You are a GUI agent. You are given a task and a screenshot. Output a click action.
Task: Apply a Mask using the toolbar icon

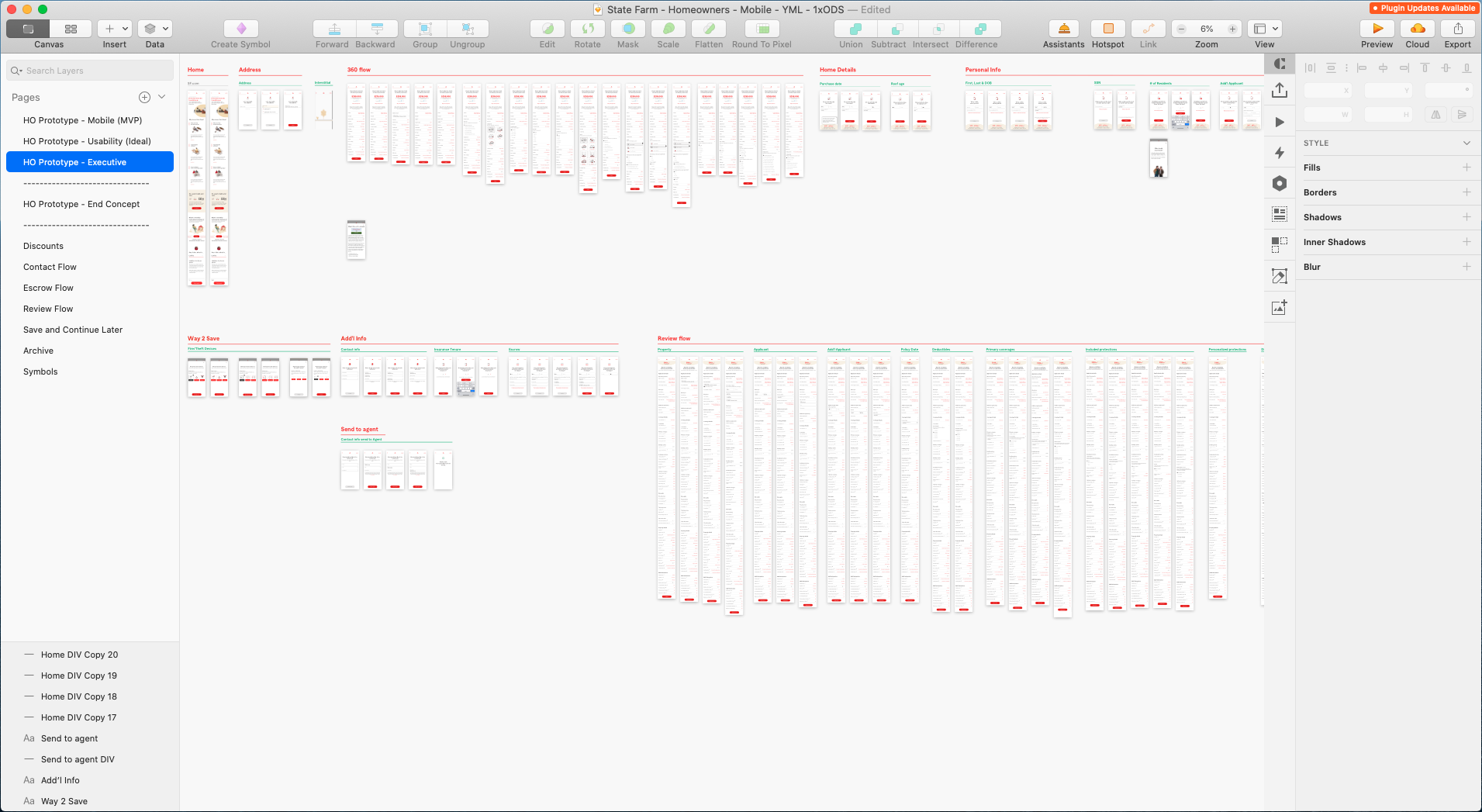pos(627,29)
